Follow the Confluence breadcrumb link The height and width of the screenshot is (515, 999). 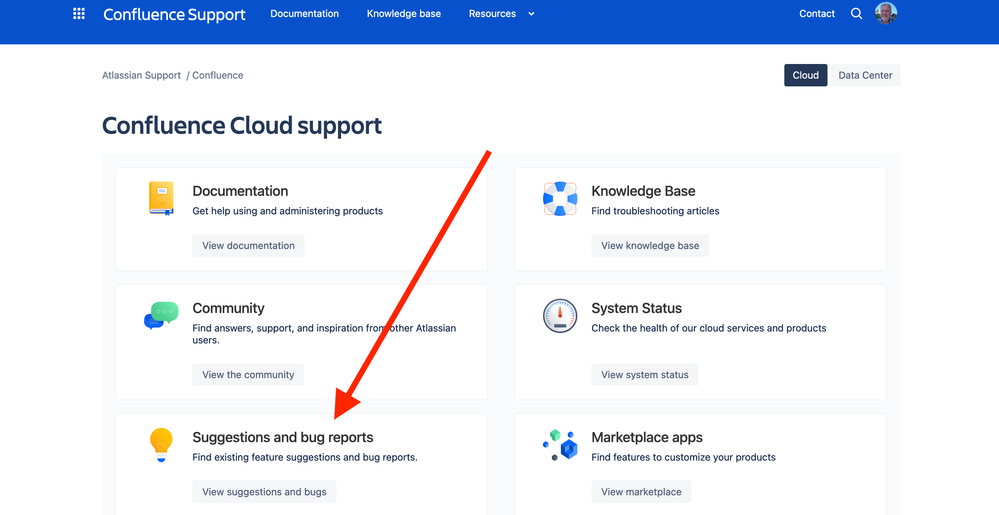(x=218, y=75)
